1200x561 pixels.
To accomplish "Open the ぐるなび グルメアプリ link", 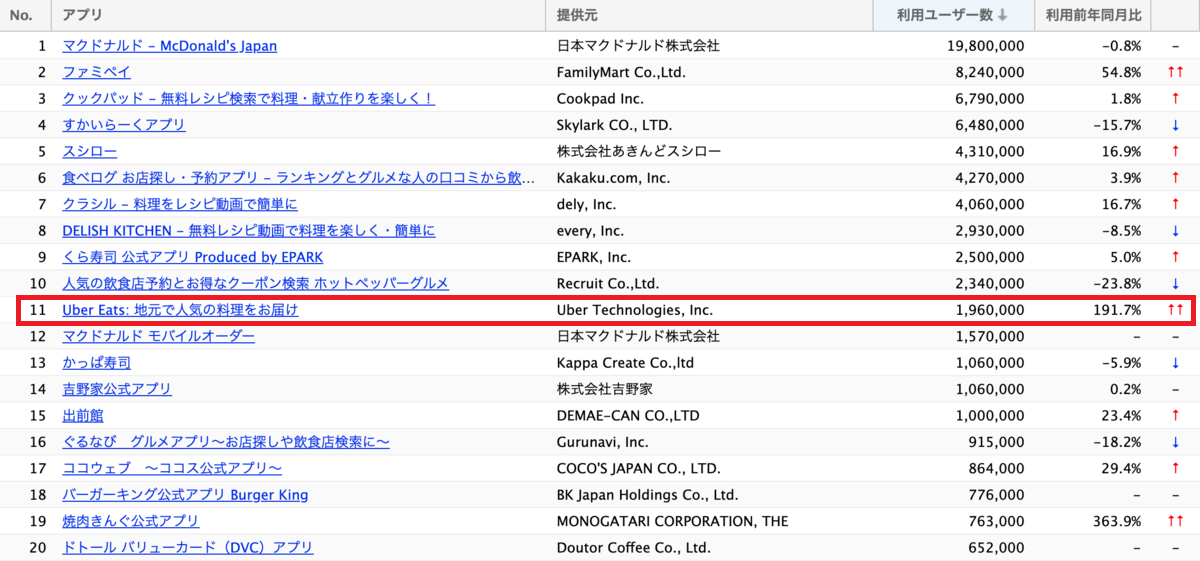I will [x=226, y=442].
